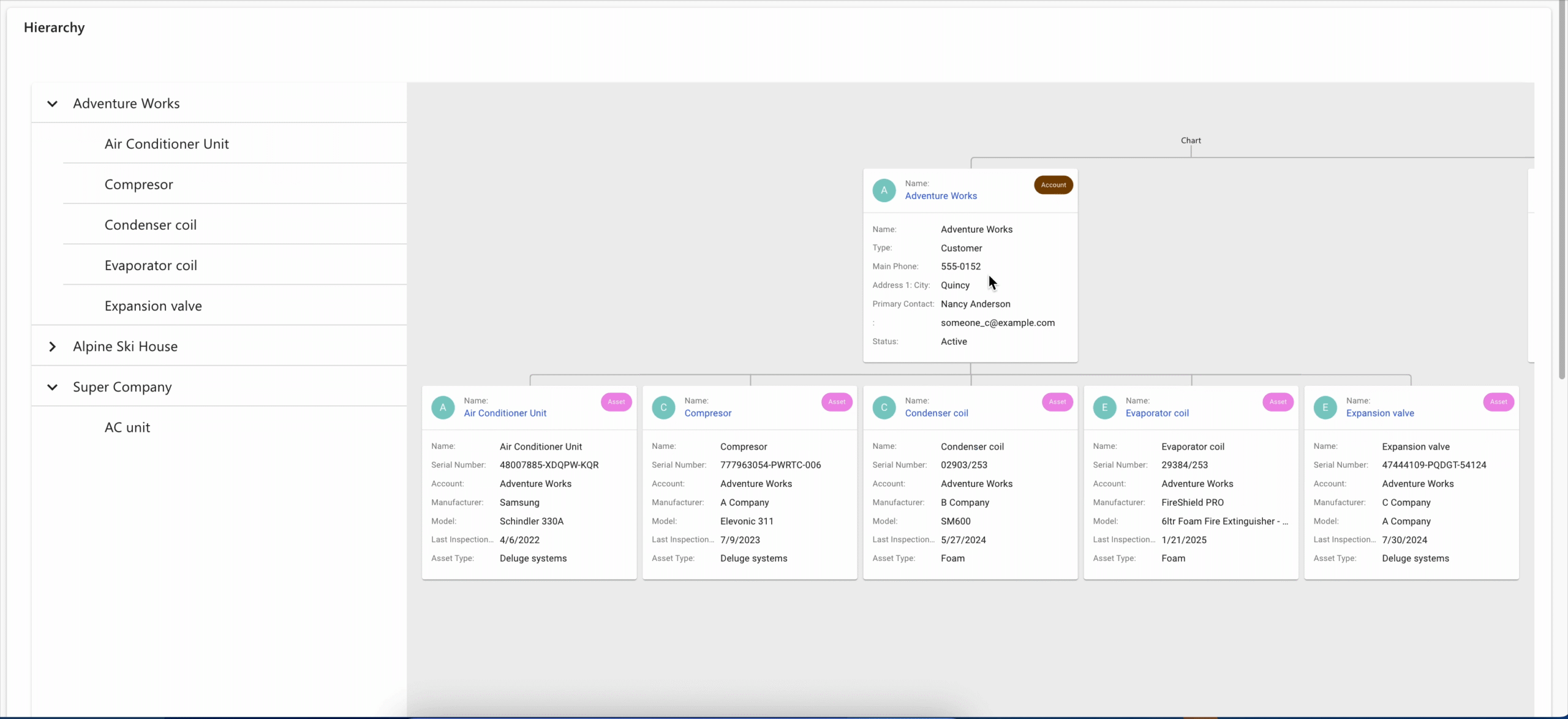Open the Compresor card link

(x=707, y=413)
